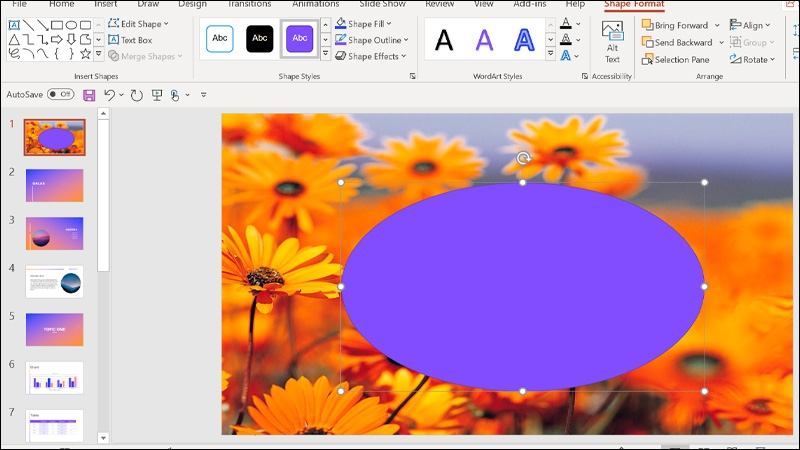
Task: Open the Animations tab
Action: (x=315, y=4)
